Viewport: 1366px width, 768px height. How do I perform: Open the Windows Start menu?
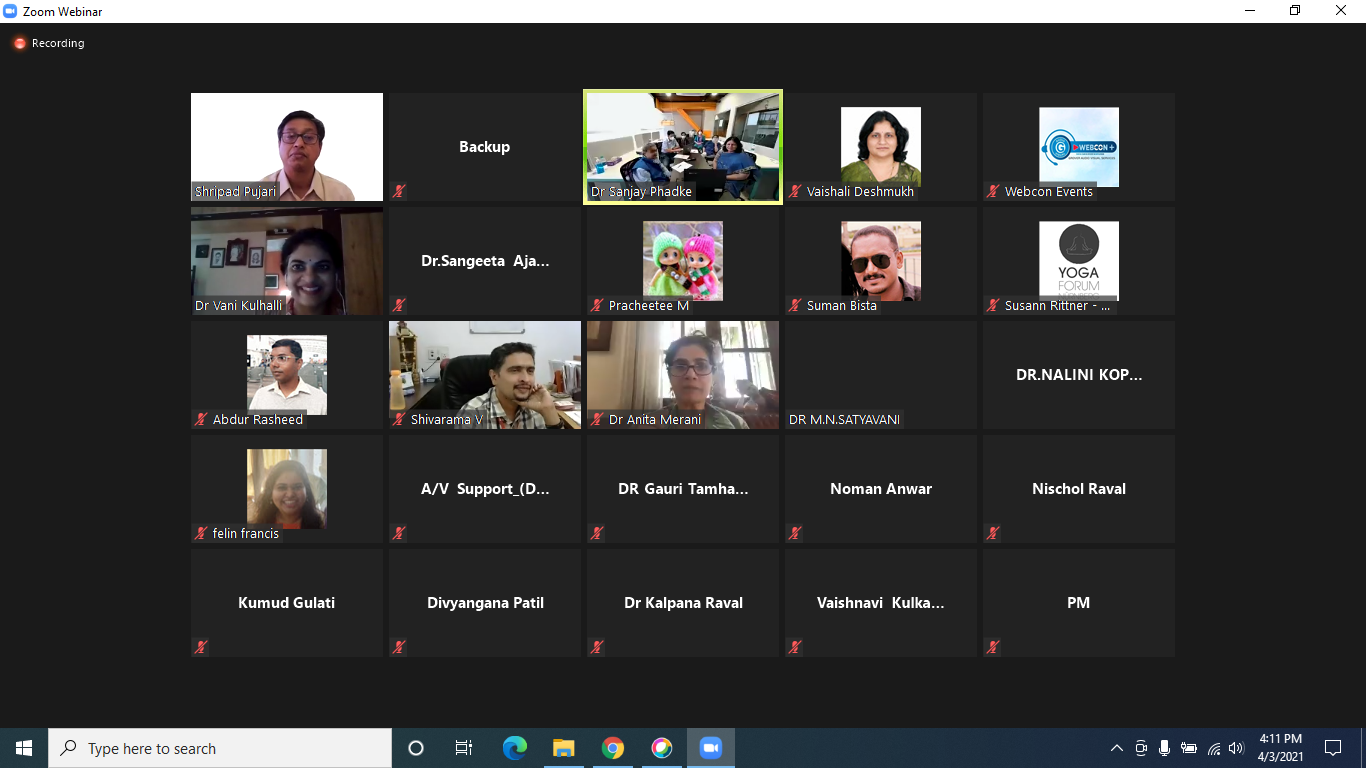click(x=24, y=748)
